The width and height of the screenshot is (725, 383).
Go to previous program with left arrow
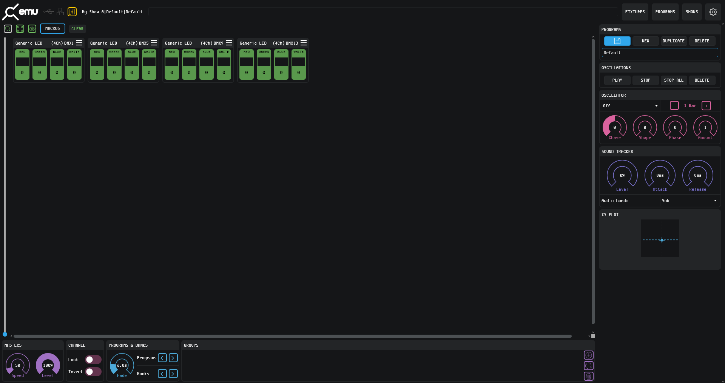[x=162, y=358]
